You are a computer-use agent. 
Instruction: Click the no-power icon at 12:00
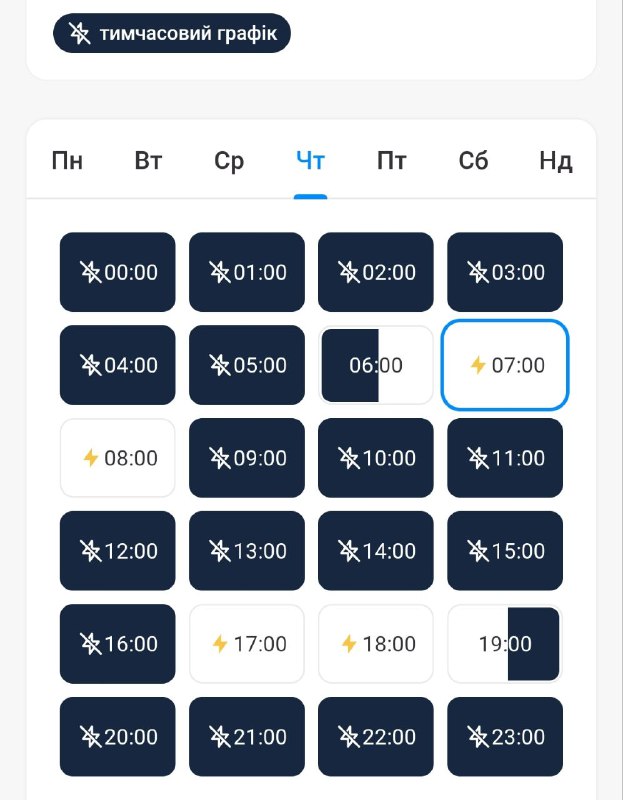pos(91,551)
